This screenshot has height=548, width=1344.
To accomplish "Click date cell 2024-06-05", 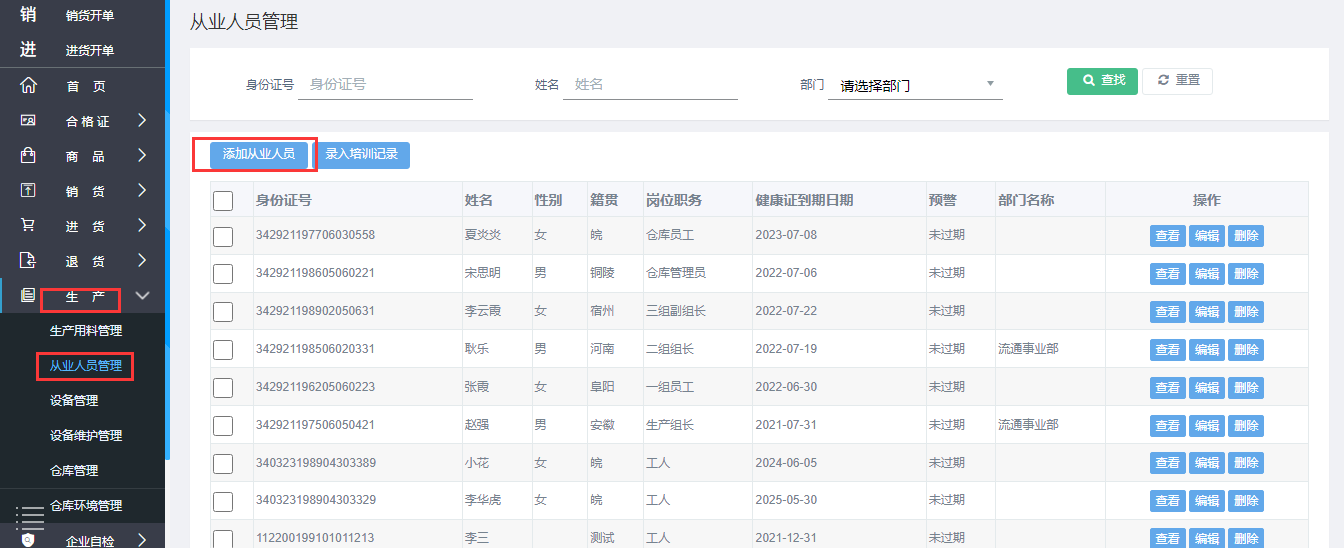I will pyautogui.click(x=787, y=464).
